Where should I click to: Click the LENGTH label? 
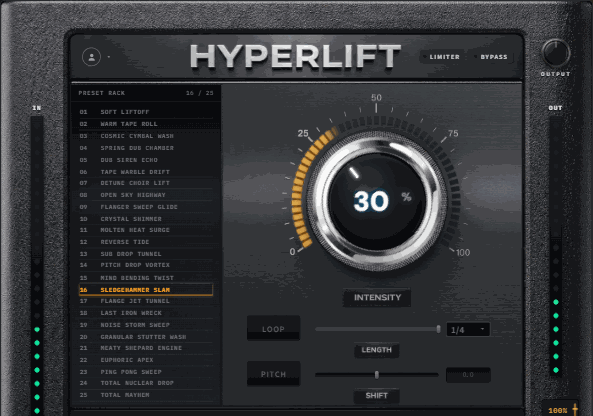pos(376,350)
